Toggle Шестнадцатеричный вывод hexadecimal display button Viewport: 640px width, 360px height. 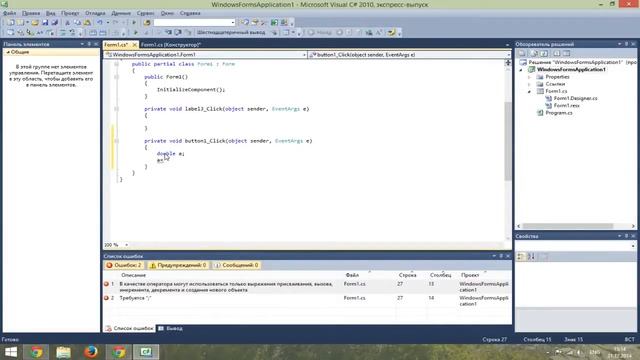(231, 32)
